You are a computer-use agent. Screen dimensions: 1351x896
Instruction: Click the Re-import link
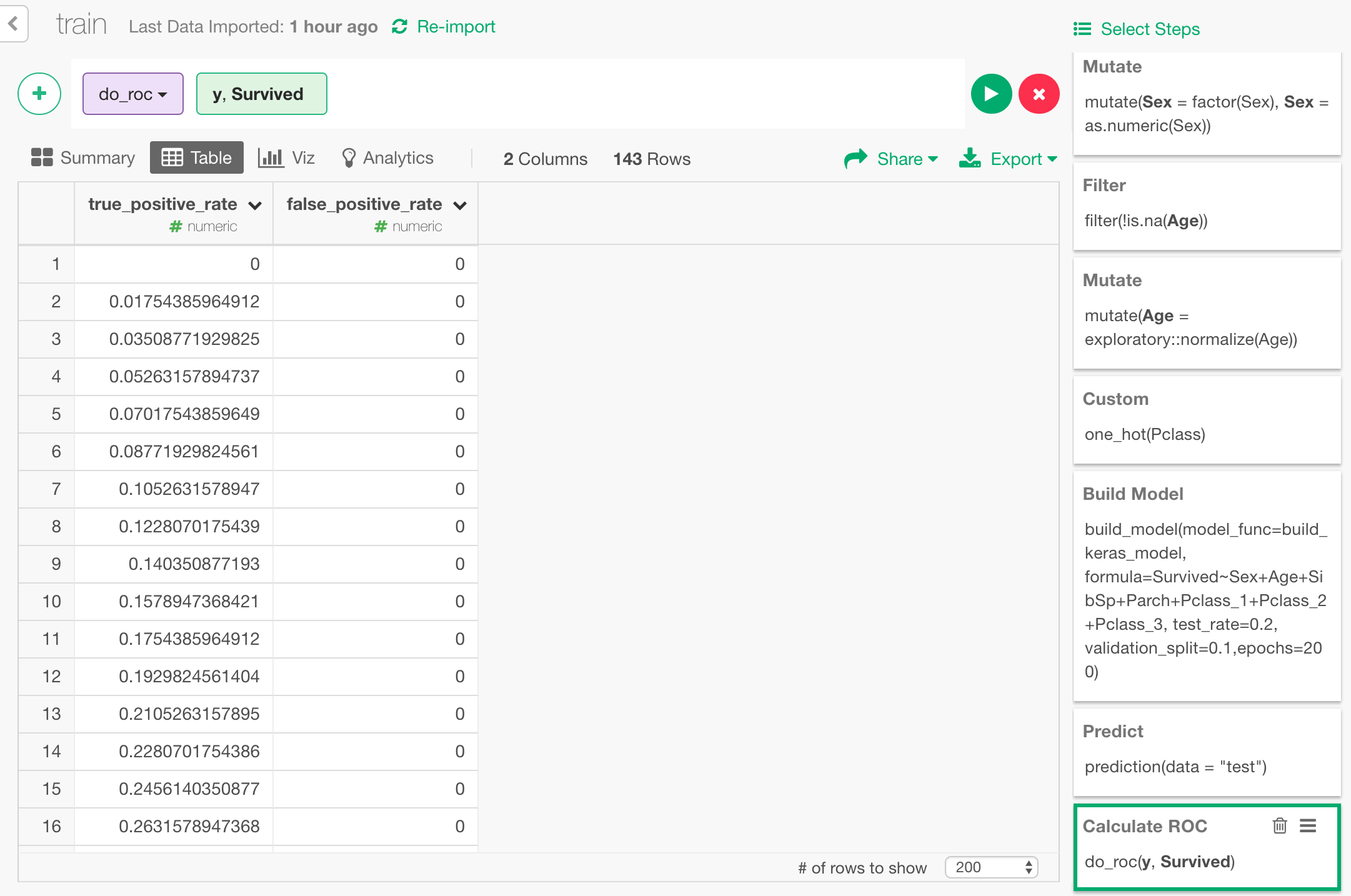pyautogui.click(x=456, y=26)
